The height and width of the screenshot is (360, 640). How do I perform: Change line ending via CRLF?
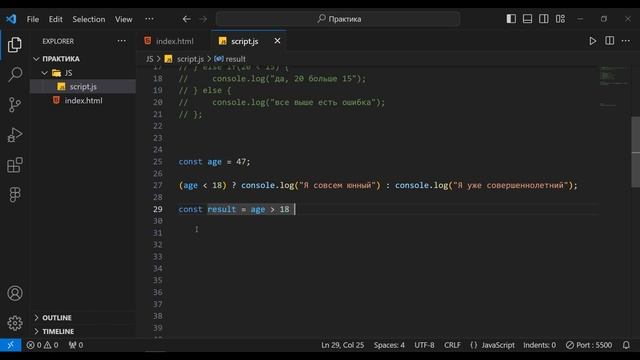(x=452, y=345)
